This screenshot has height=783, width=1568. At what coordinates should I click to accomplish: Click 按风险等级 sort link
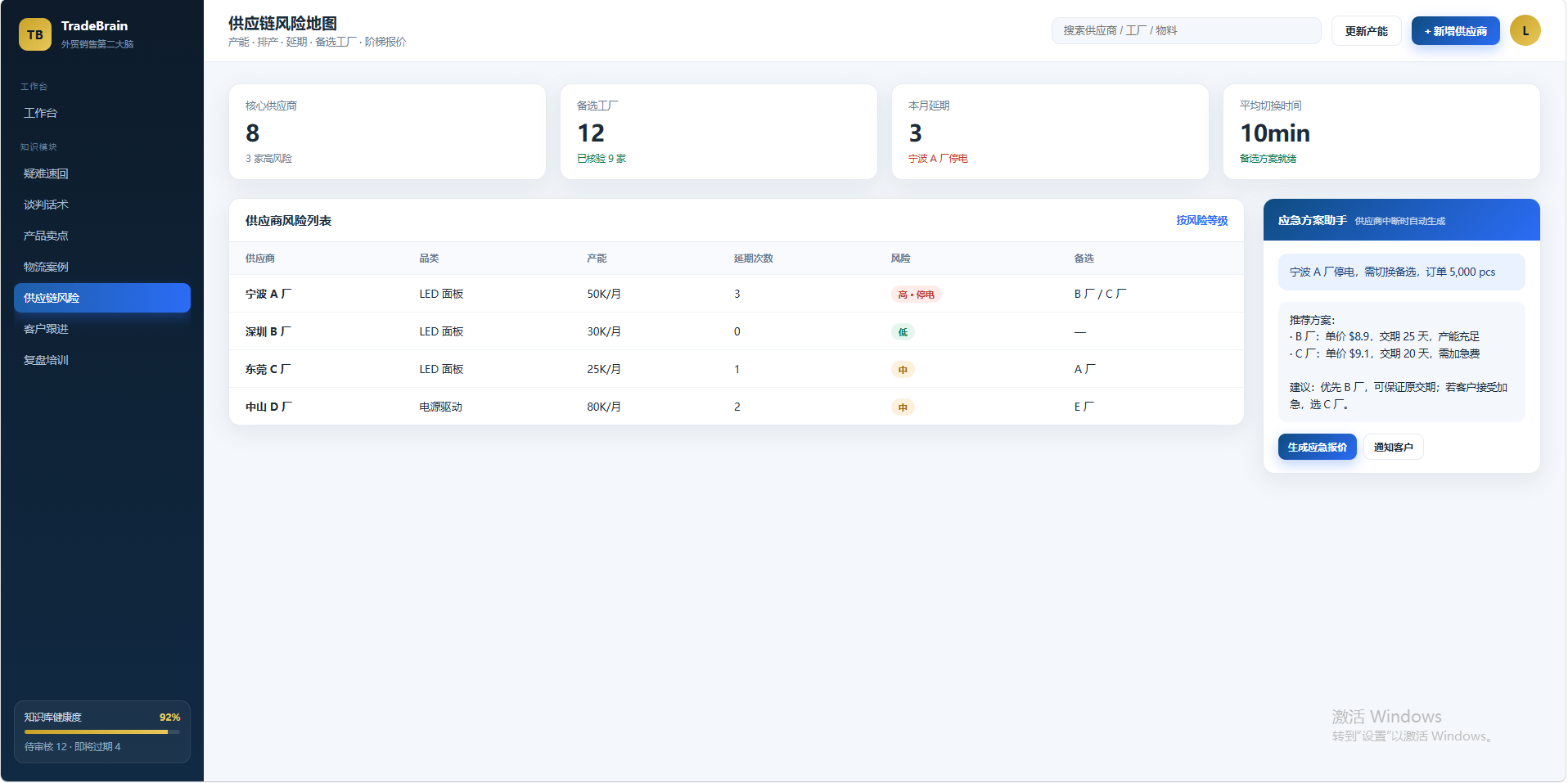[1201, 220]
